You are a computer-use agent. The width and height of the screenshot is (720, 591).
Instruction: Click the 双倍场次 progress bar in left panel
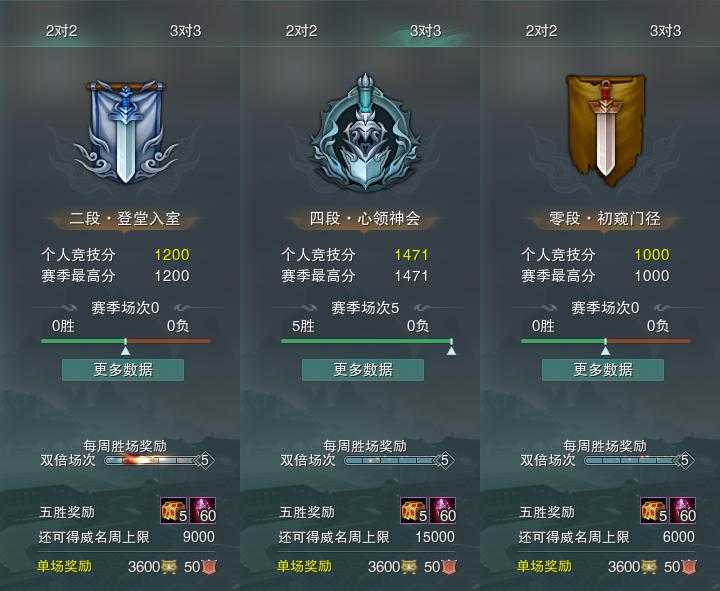[159, 460]
